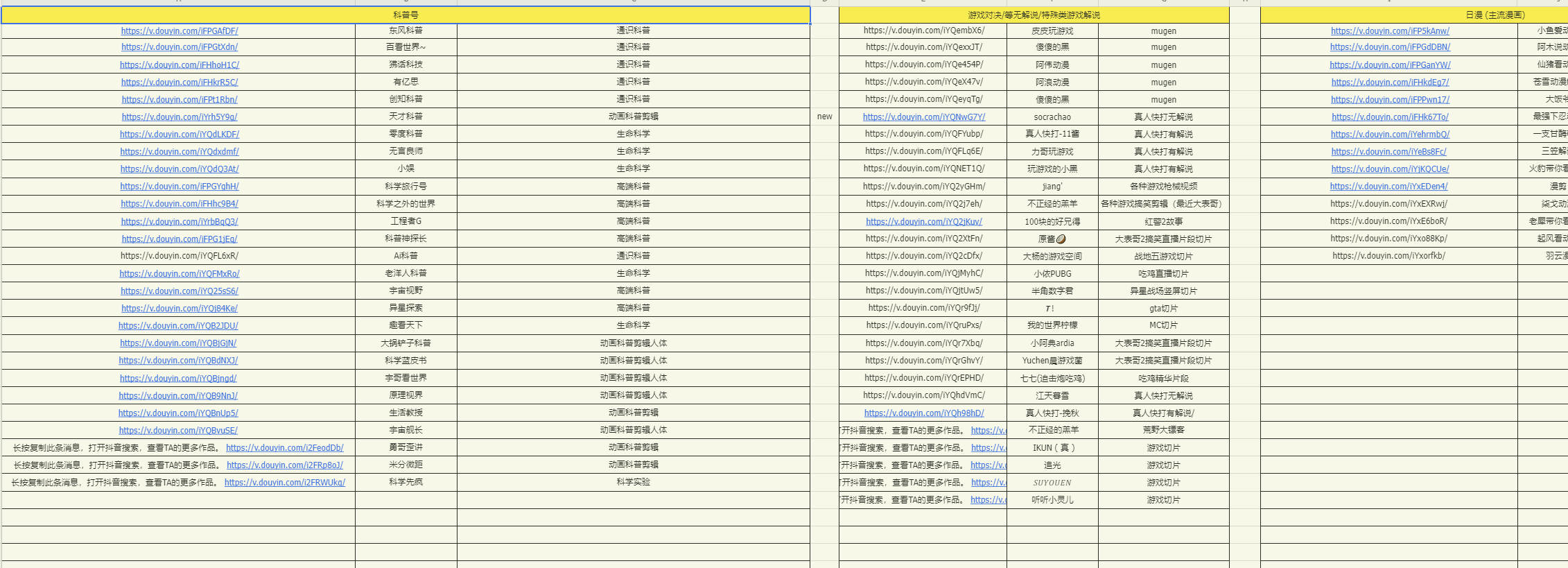
Task: Click the i2FeodDb link for 勇哥歪讲
Action: pyautogui.click(x=285, y=447)
